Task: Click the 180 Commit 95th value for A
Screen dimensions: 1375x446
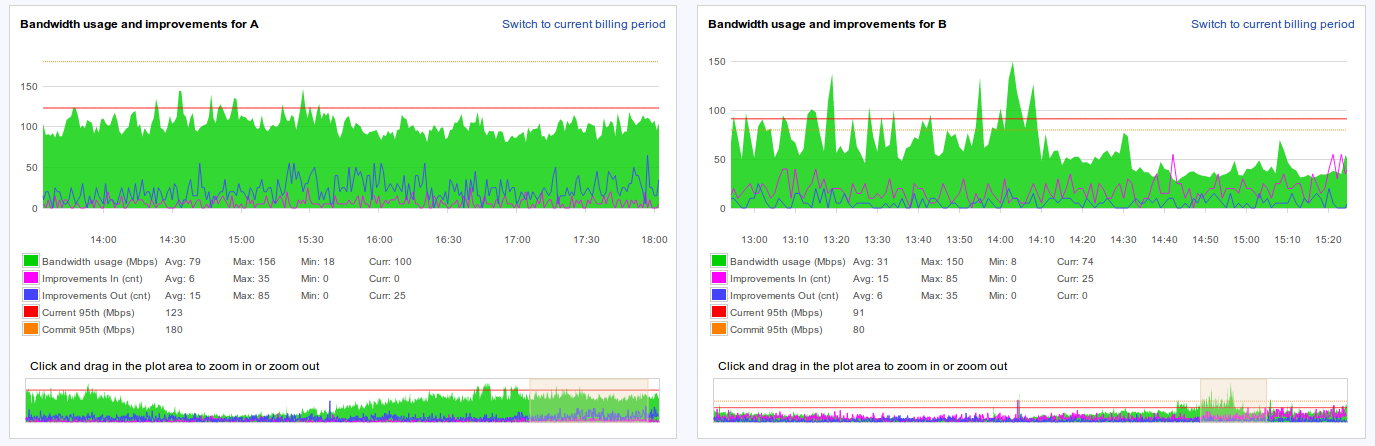Action: [174, 329]
